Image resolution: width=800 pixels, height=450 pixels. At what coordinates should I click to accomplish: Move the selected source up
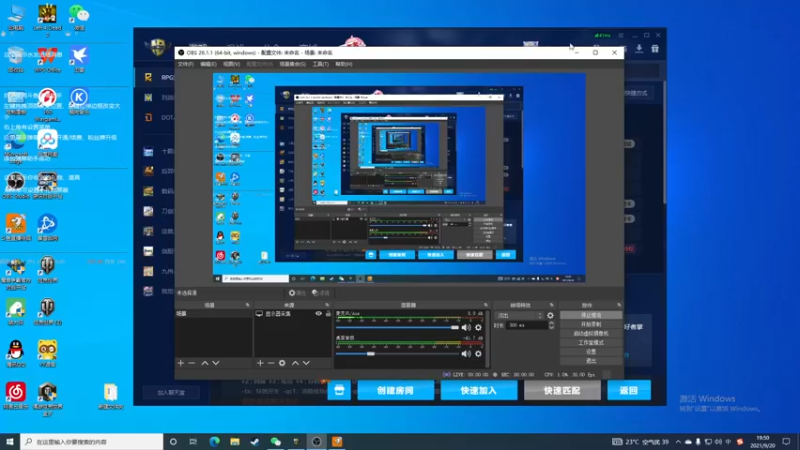coord(295,363)
